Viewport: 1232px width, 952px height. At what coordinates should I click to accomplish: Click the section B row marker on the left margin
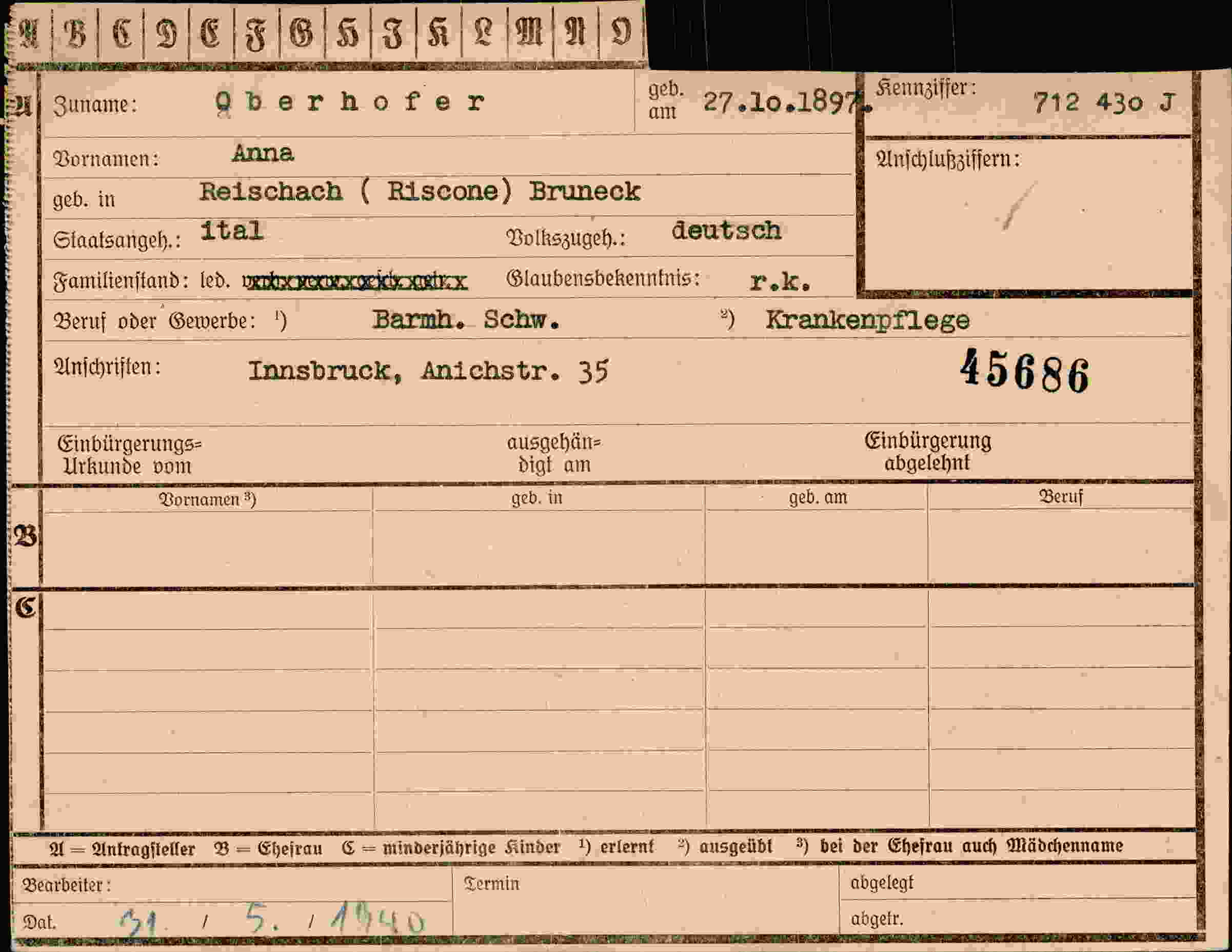tap(26, 536)
